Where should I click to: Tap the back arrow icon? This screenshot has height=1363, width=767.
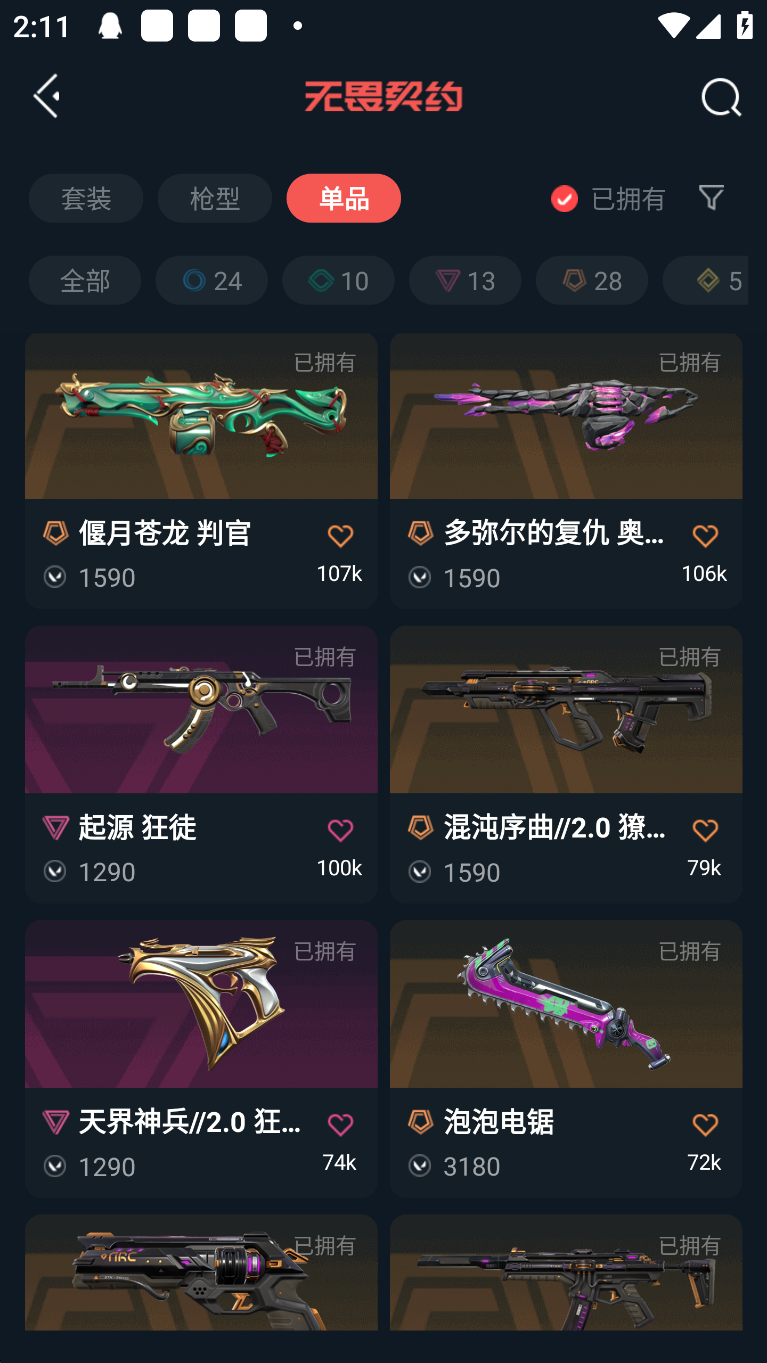tap(47, 96)
